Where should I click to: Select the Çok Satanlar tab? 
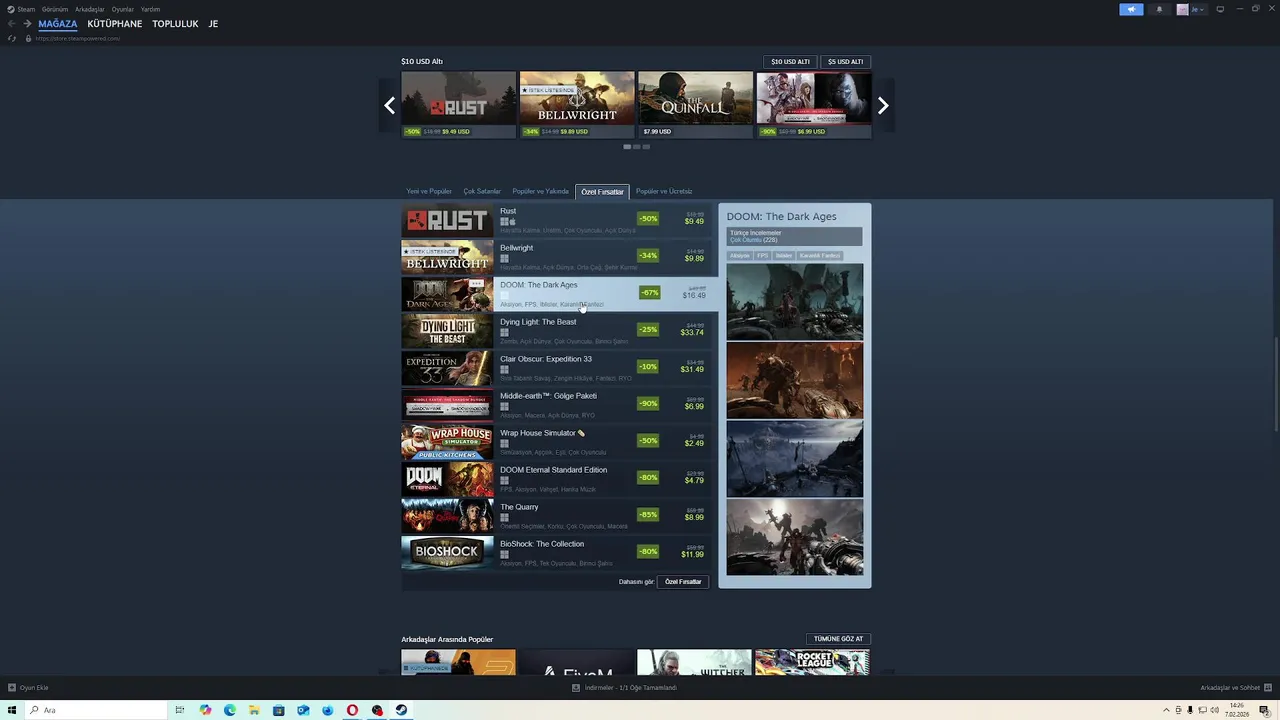[482, 191]
